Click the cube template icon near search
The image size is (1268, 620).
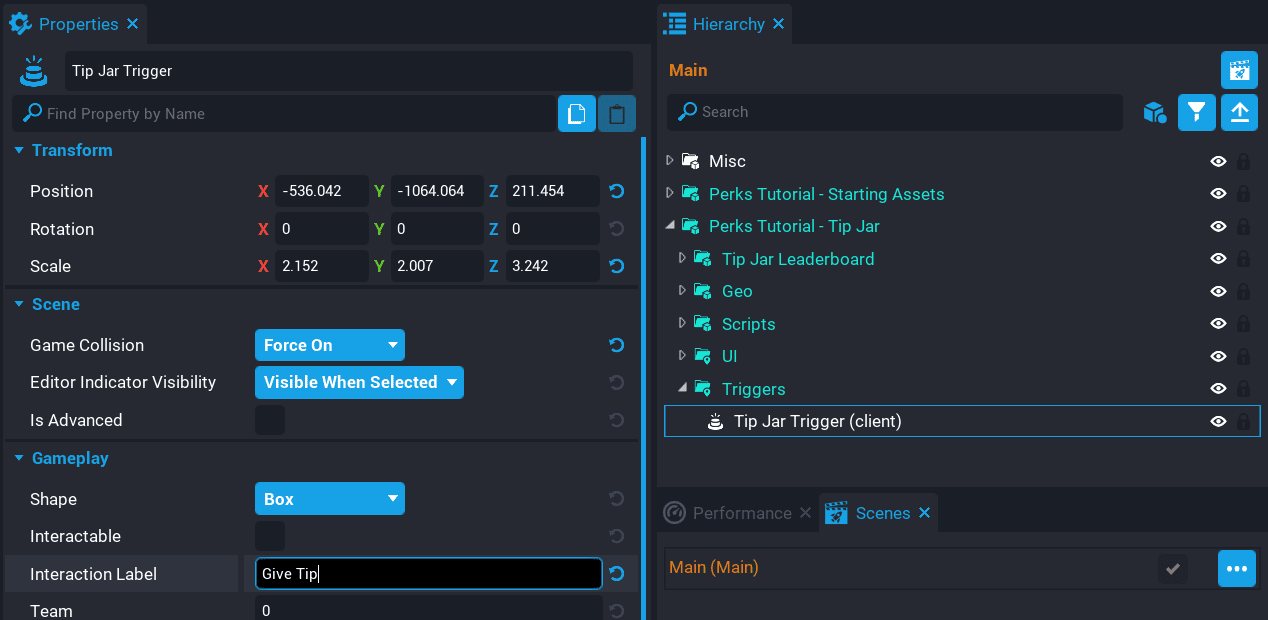(x=1155, y=112)
